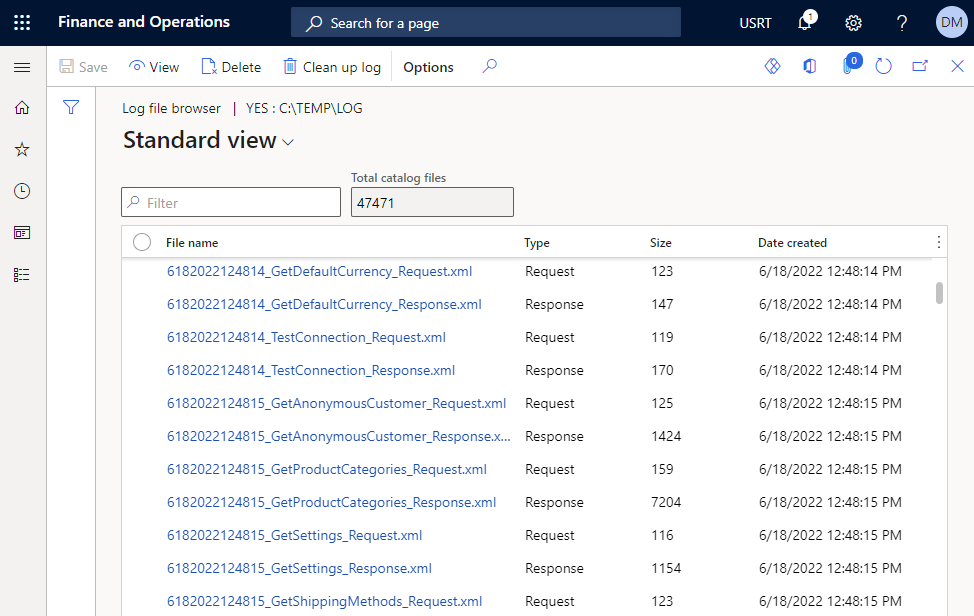Click Clean up log in the toolbar
This screenshot has height=616, width=974.
click(x=332, y=67)
